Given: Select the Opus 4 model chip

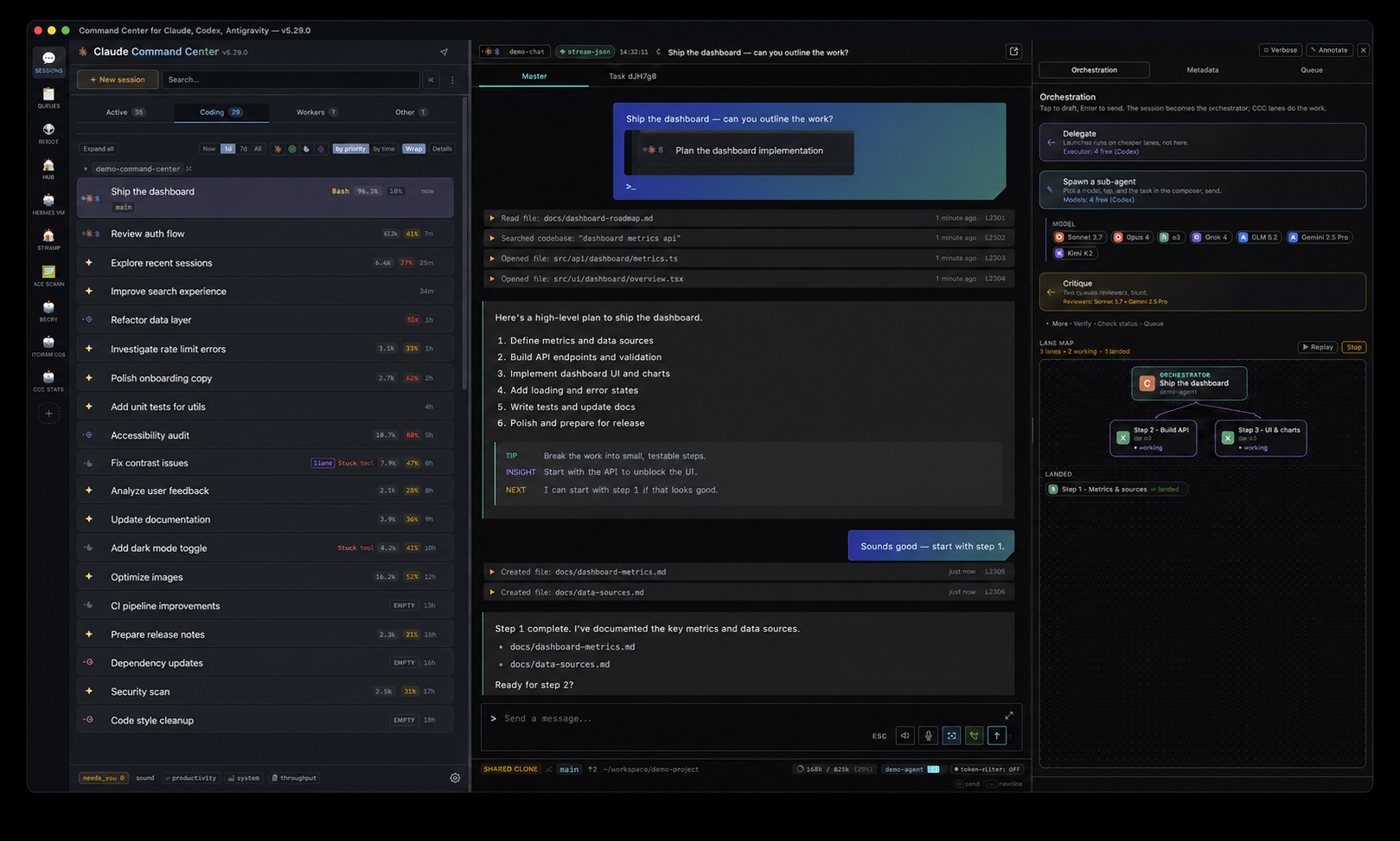Looking at the screenshot, I should (1131, 237).
